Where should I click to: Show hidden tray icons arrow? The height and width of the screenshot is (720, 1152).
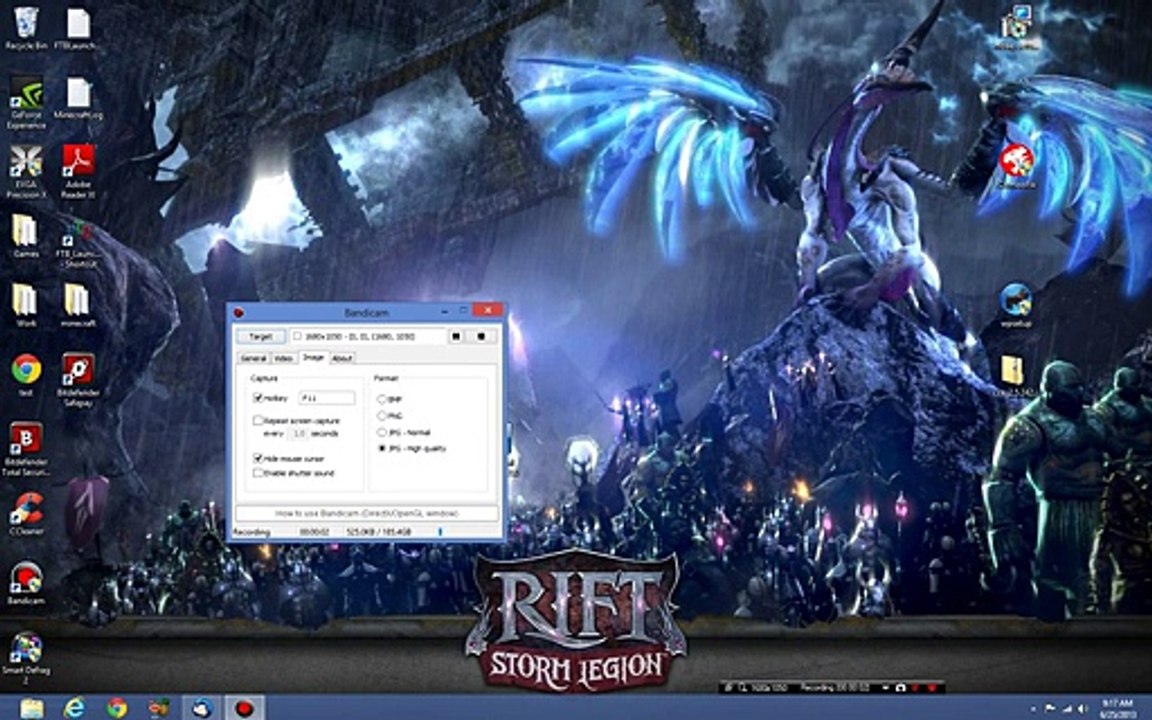point(1034,710)
